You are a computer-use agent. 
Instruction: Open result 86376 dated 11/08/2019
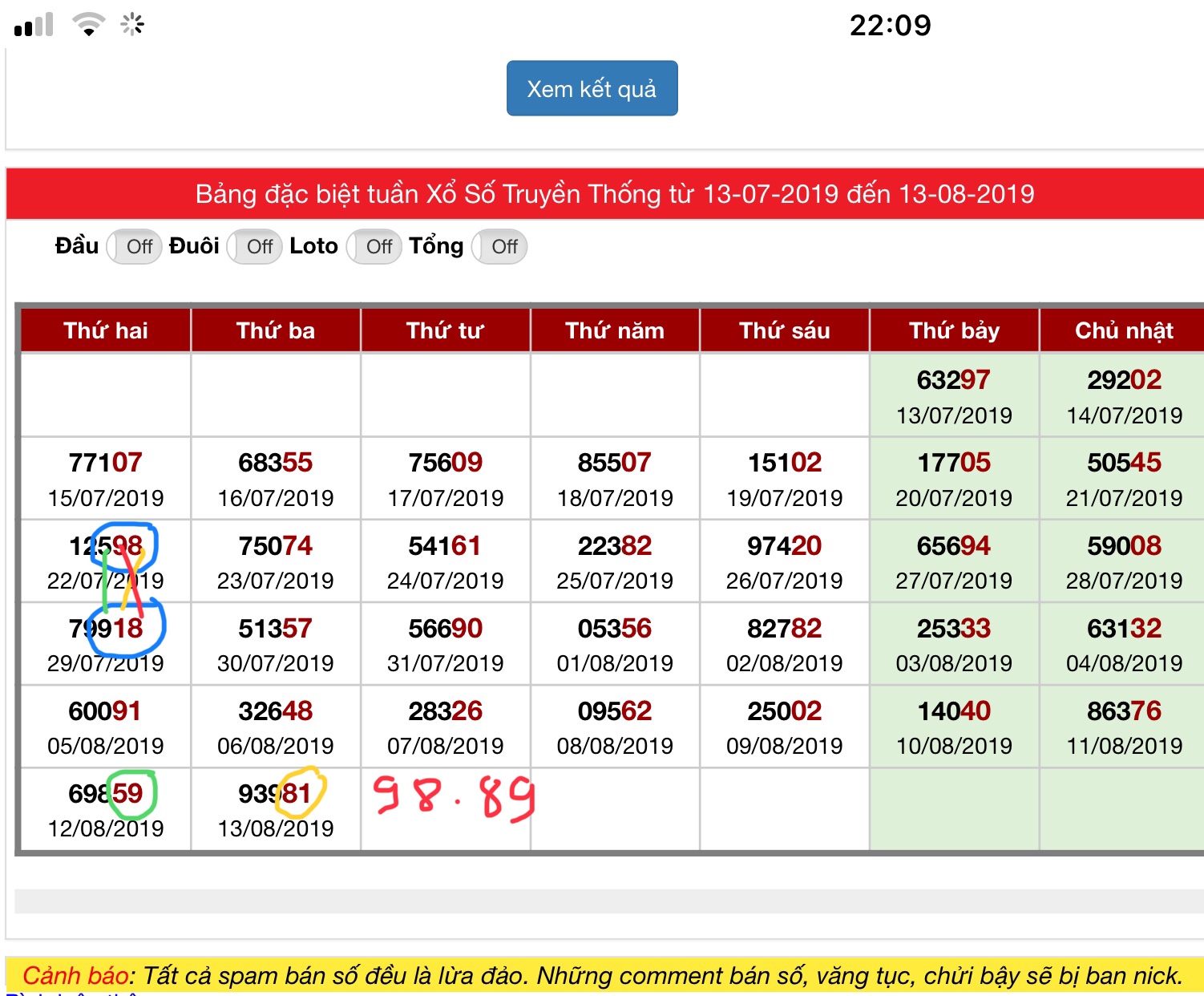(x=1123, y=727)
